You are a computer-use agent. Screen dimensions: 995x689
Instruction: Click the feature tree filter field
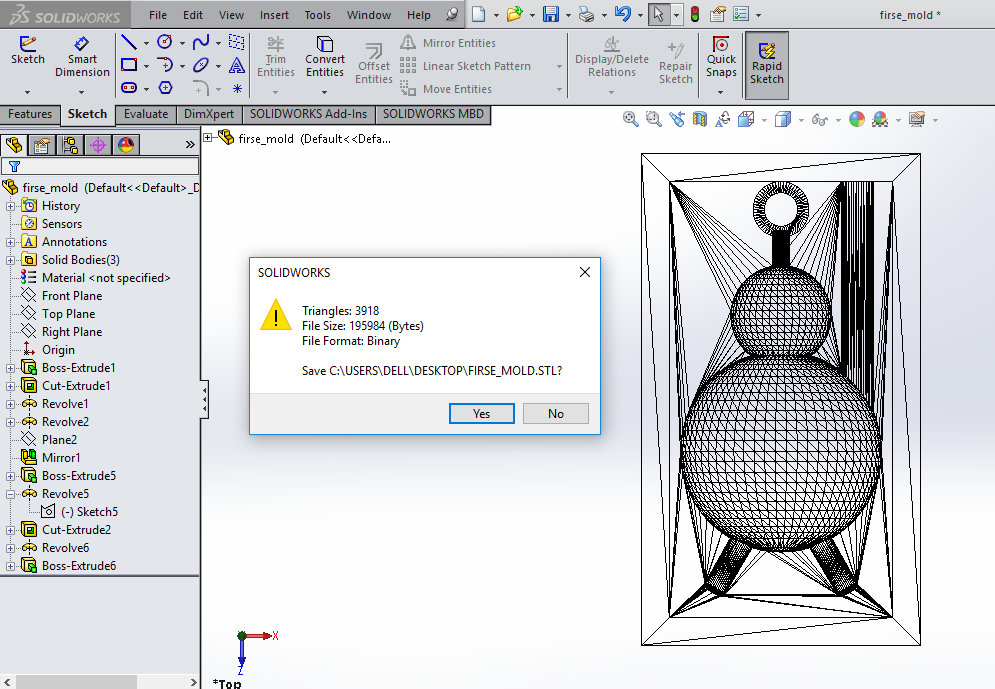tap(100, 166)
